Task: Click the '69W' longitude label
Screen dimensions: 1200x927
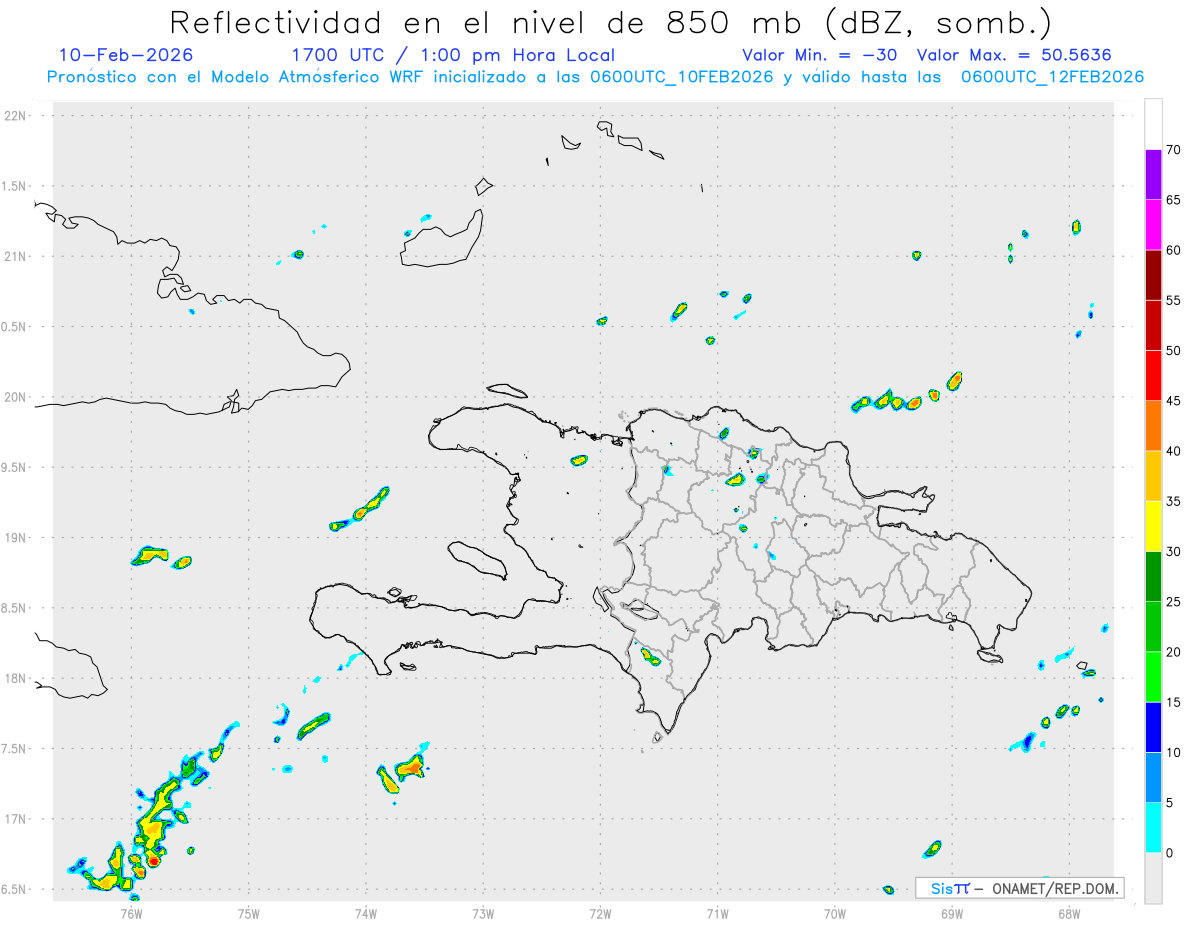Action: (951, 913)
